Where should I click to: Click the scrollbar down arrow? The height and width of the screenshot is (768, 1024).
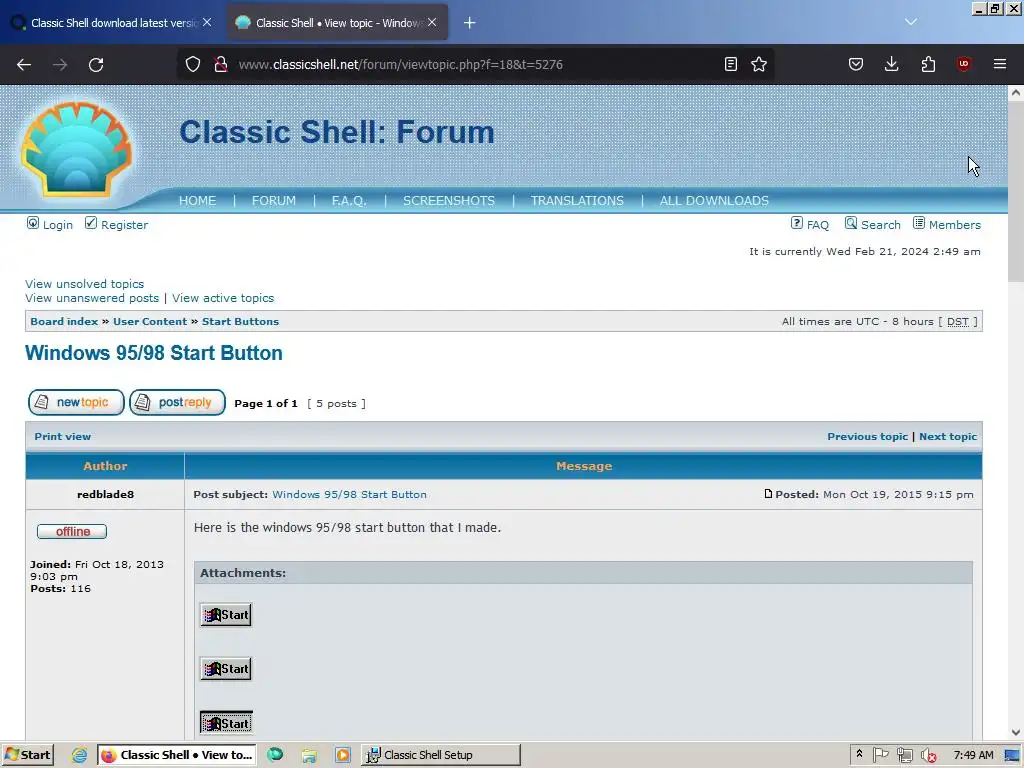1016,733
